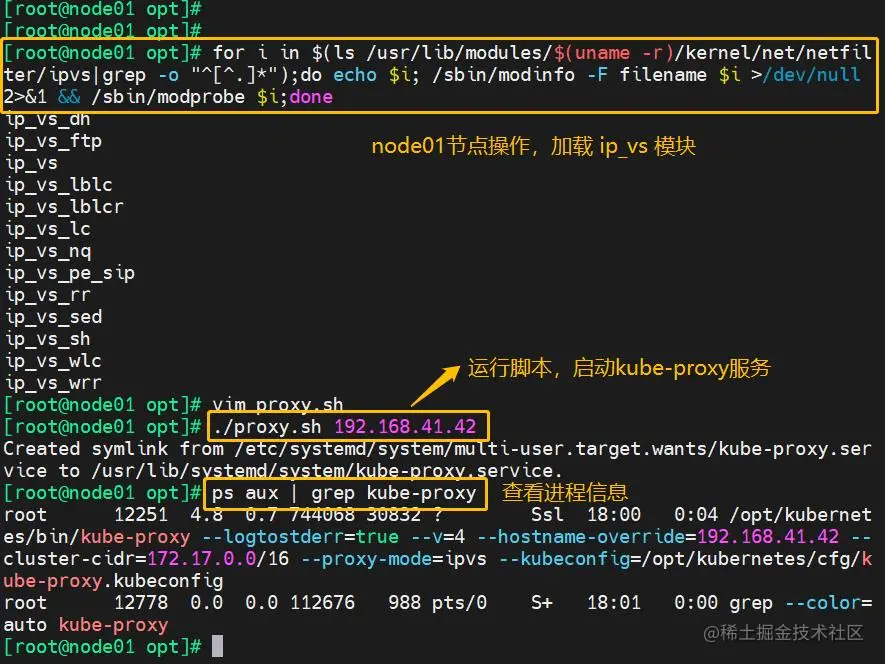Screen dimensions: 885x664
Task: Click the ip_vs_lc output line
Action: [x=47, y=229]
